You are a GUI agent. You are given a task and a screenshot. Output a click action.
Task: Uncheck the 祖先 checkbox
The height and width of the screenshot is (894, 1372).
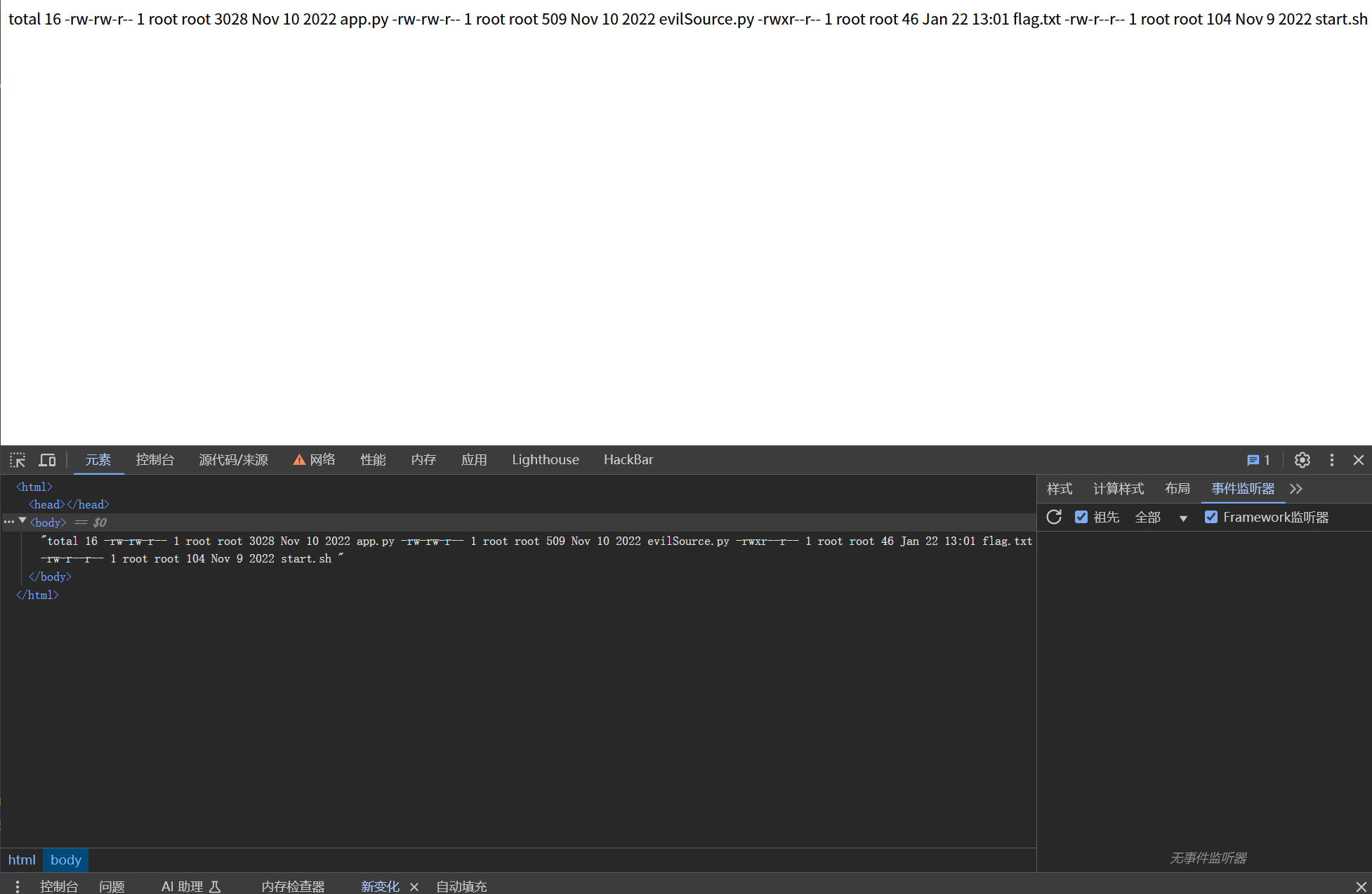pyautogui.click(x=1081, y=518)
